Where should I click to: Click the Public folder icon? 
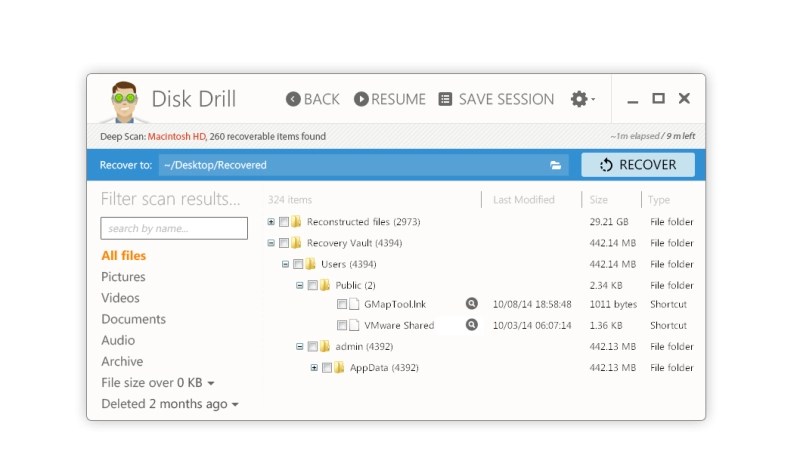point(324,285)
